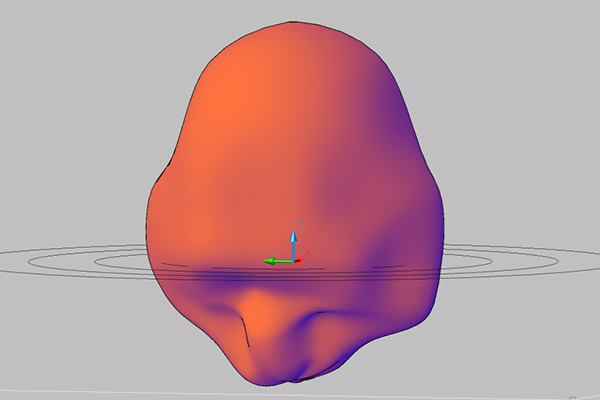Click the bright orange upper-left model surface
600x400 pixels.
coord(230,110)
